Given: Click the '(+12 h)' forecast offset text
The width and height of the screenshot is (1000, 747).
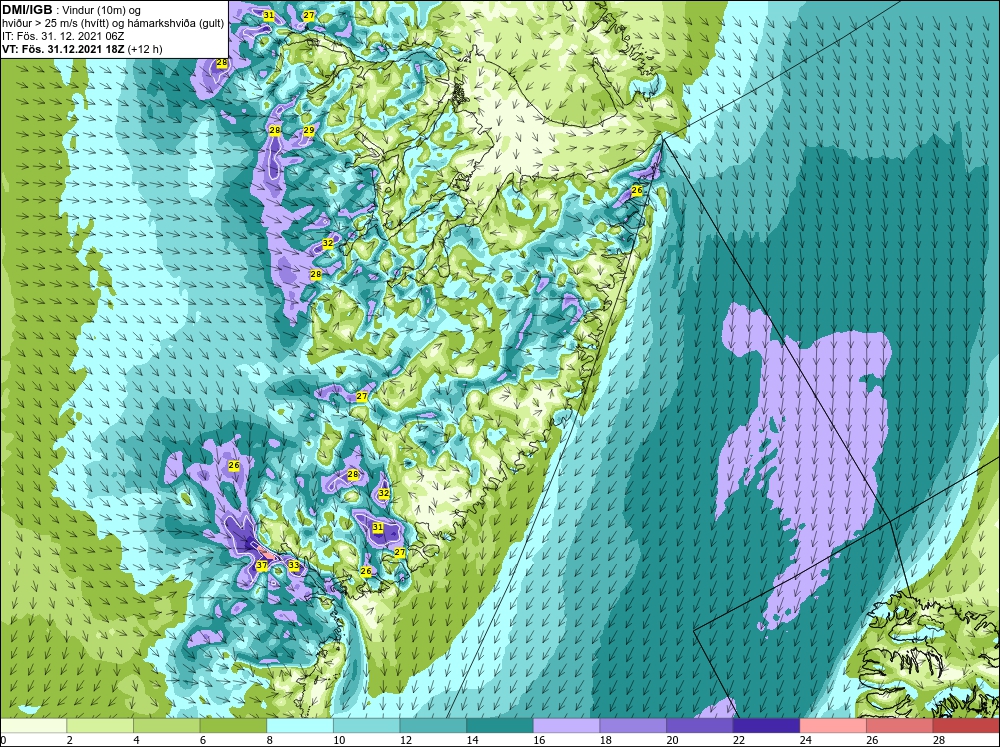Looking at the screenshot, I should click(x=145, y=49).
